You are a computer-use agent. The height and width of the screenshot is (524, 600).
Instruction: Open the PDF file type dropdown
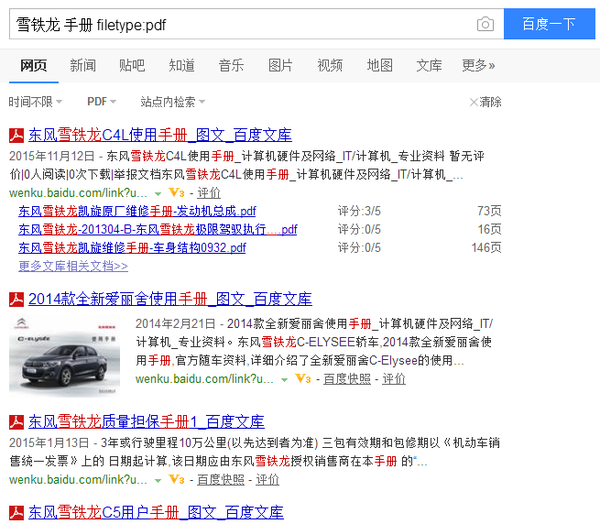click(x=101, y=102)
